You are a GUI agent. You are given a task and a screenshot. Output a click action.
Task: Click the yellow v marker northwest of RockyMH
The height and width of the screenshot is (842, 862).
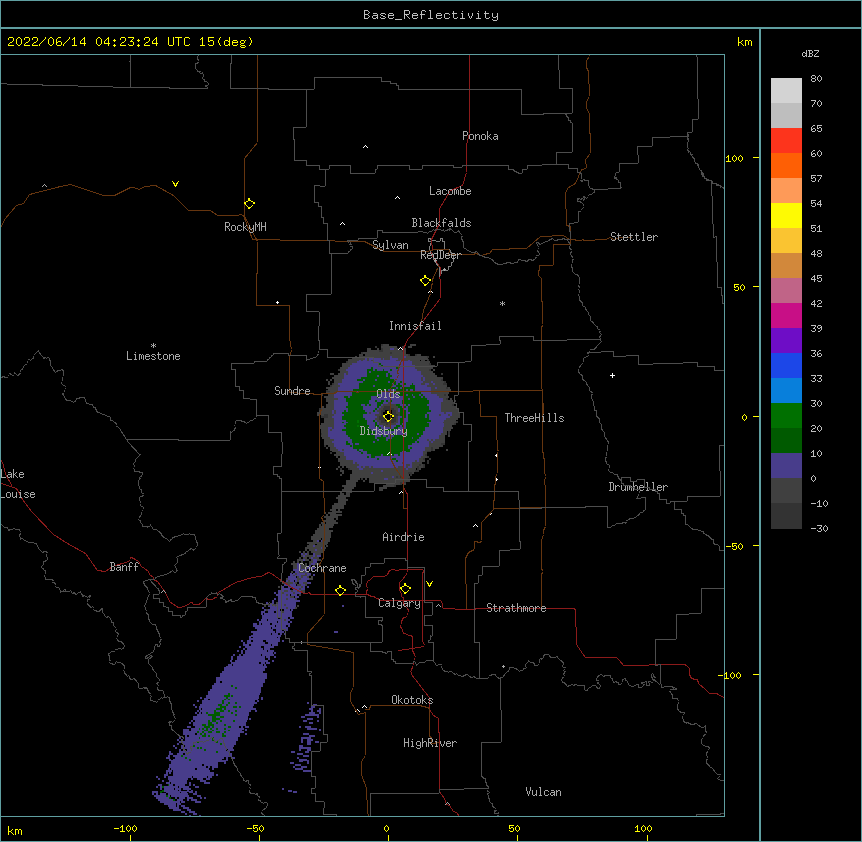click(x=175, y=184)
